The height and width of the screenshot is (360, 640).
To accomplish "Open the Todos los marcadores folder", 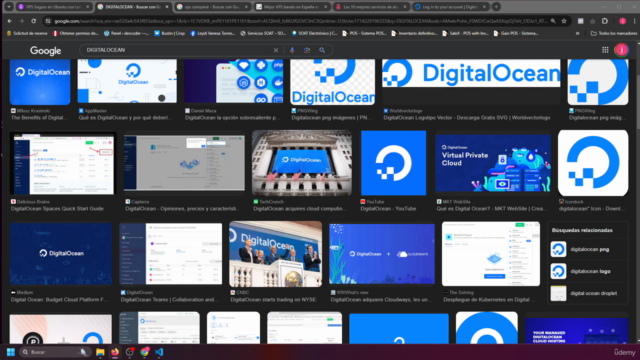I will click(613, 33).
